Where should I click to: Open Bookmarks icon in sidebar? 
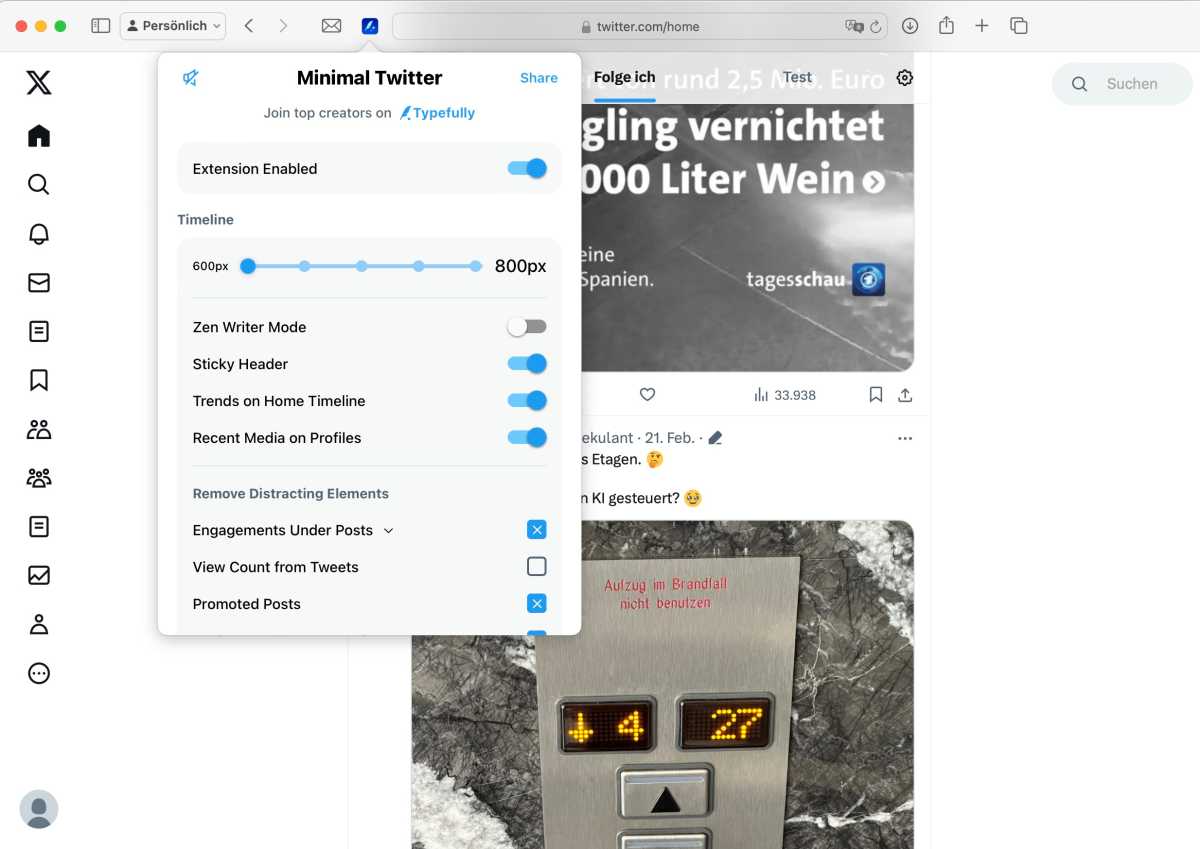click(x=39, y=380)
